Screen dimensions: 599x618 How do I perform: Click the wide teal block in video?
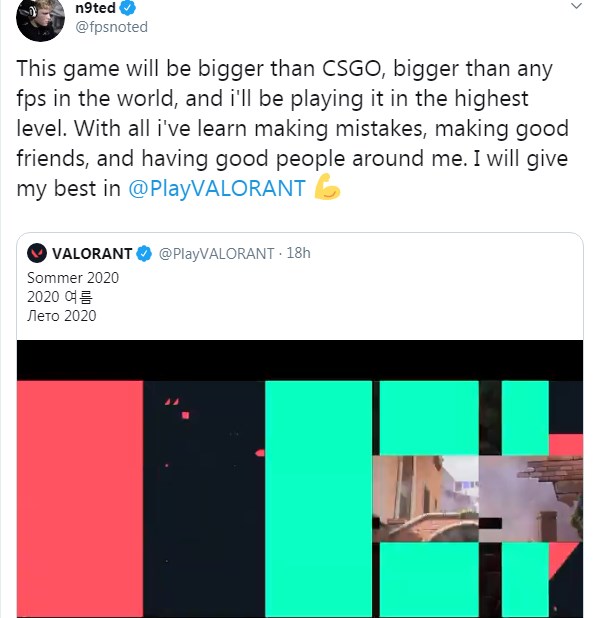coord(318,498)
